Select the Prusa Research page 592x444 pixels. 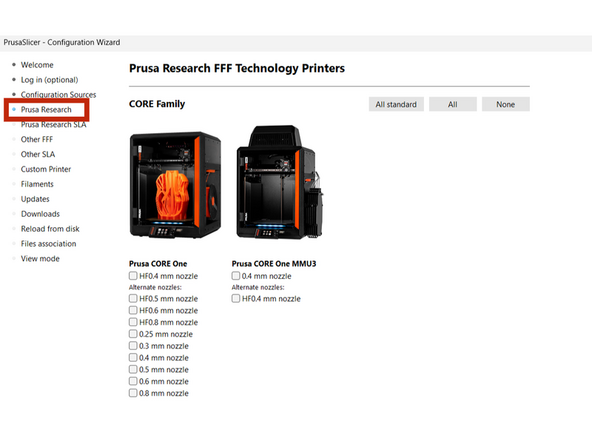46,109
